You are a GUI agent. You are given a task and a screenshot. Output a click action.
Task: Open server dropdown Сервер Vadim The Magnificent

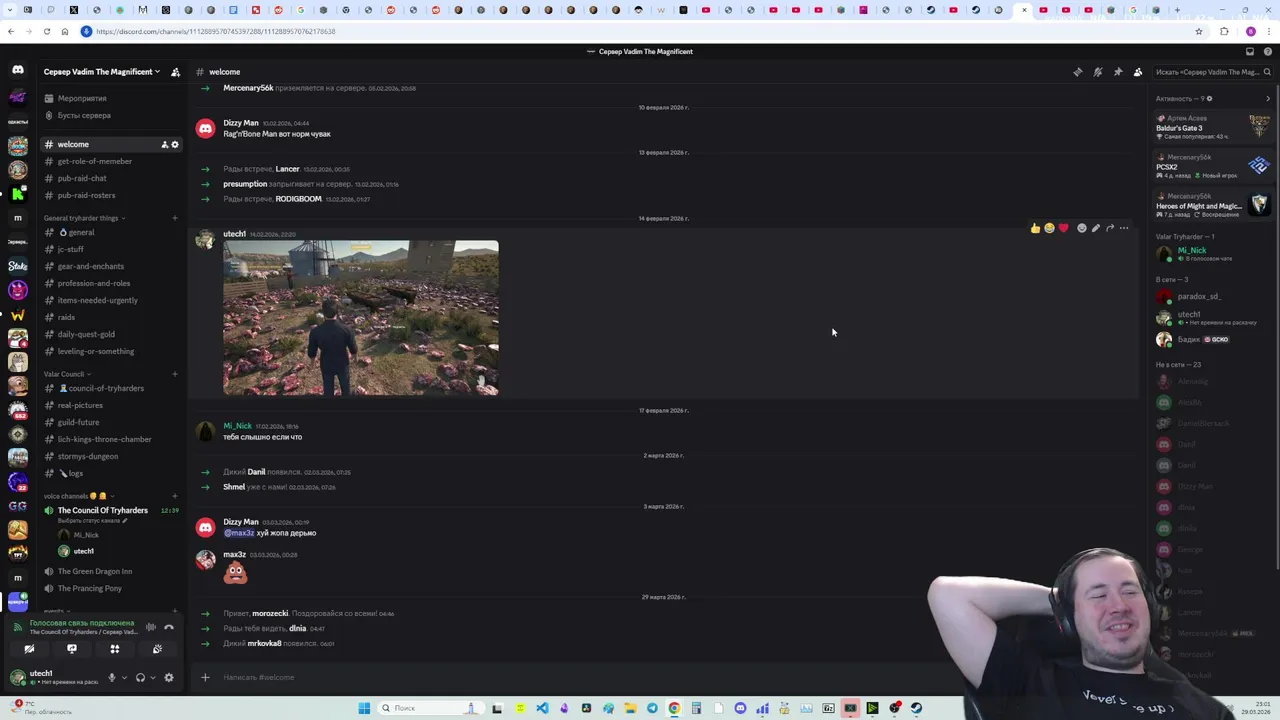pyautogui.click(x=101, y=72)
